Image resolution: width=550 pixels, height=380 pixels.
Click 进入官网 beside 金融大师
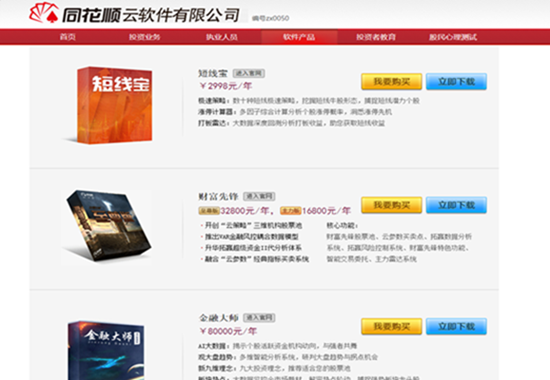point(259,318)
